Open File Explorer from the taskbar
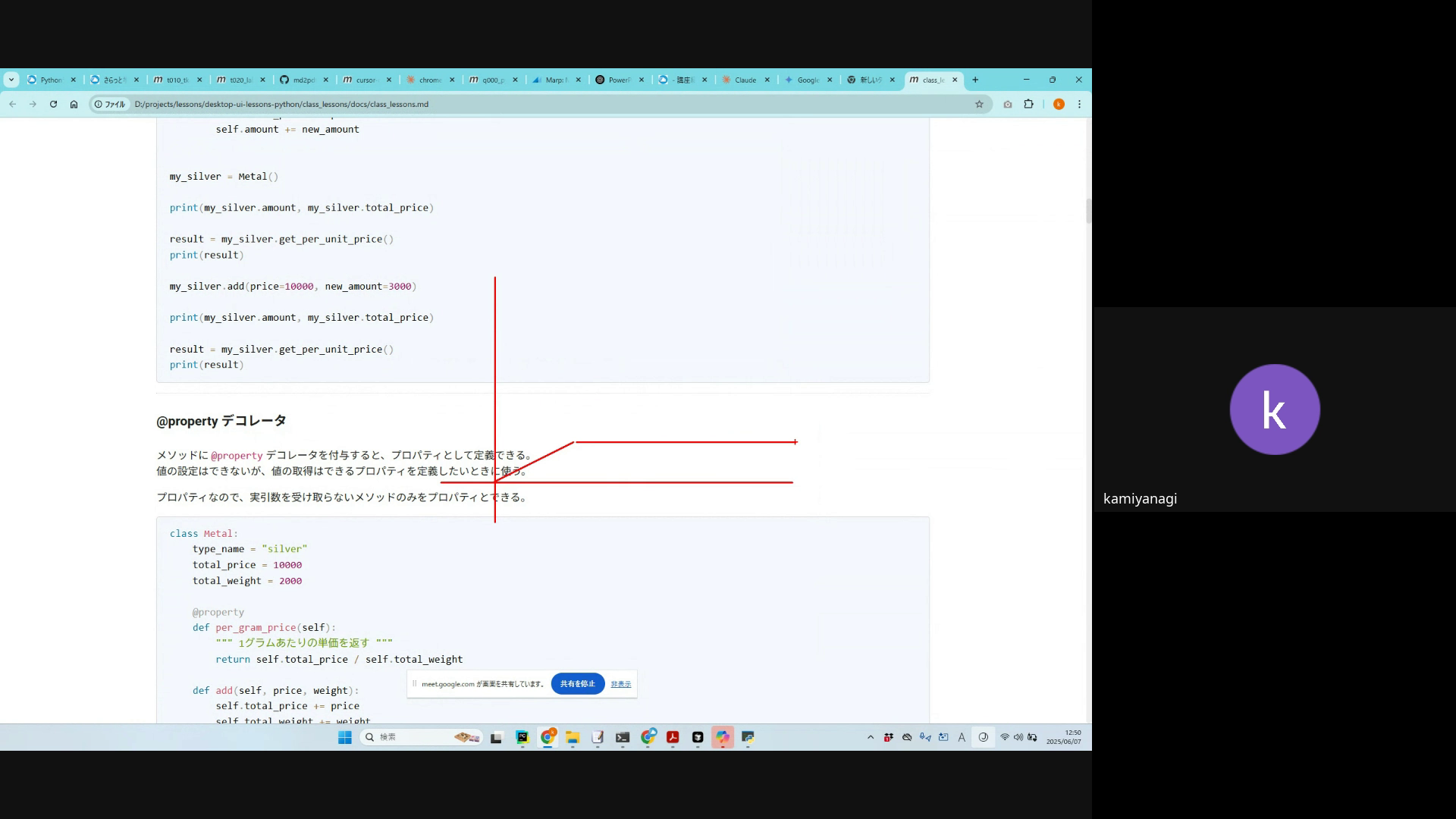 click(x=572, y=737)
